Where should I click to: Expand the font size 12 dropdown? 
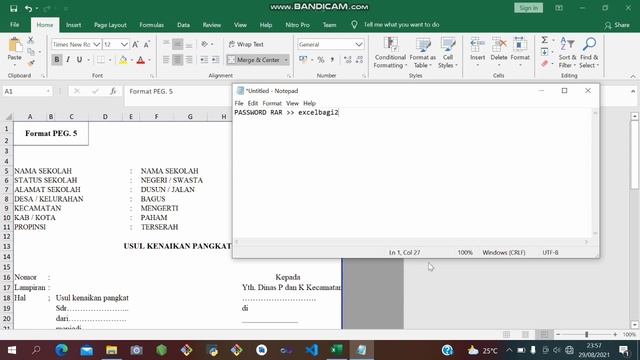pyautogui.click(x=124, y=44)
